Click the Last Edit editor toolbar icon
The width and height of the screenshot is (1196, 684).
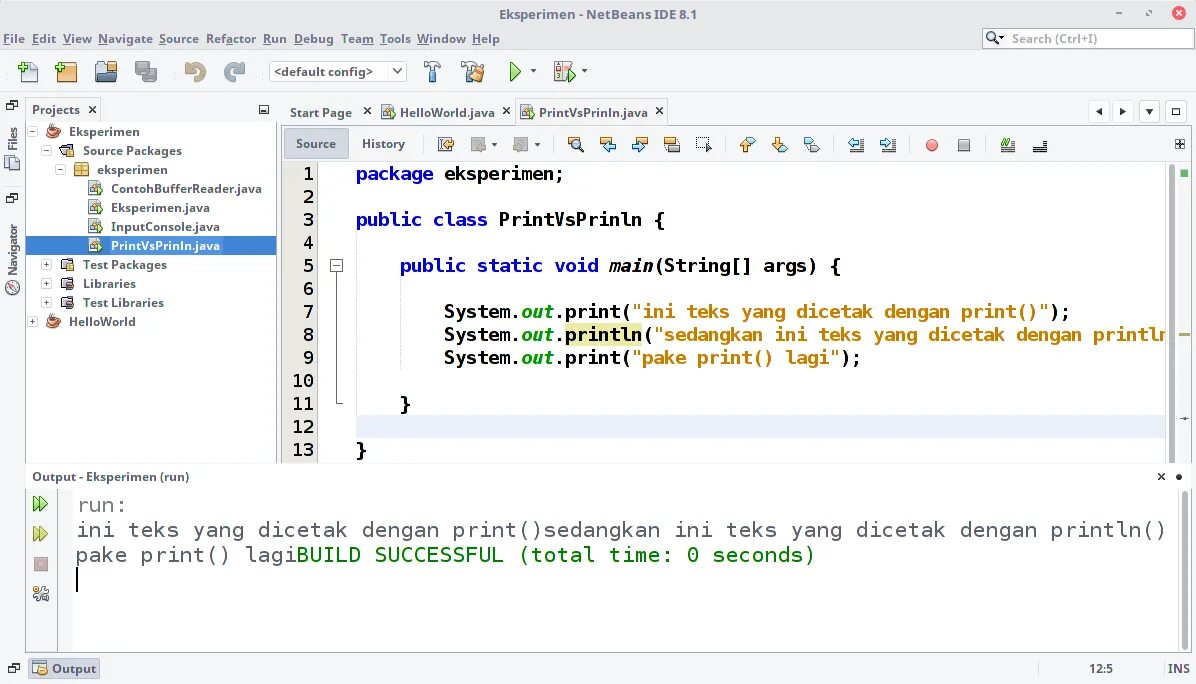pyautogui.click(x=446, y=144)
